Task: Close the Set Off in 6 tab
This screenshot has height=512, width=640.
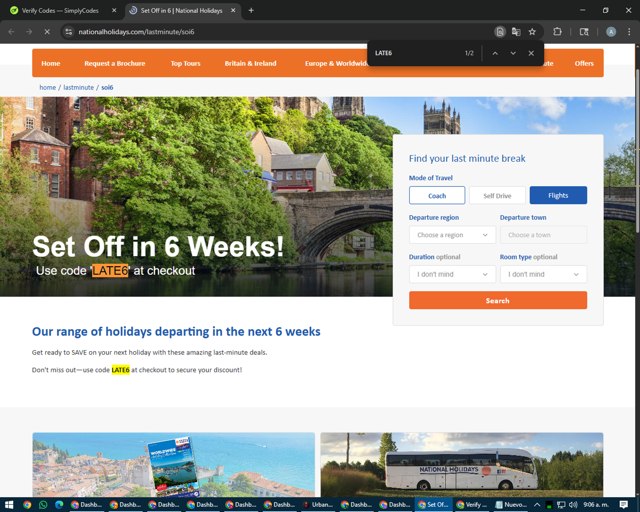Action: point(233,11)
